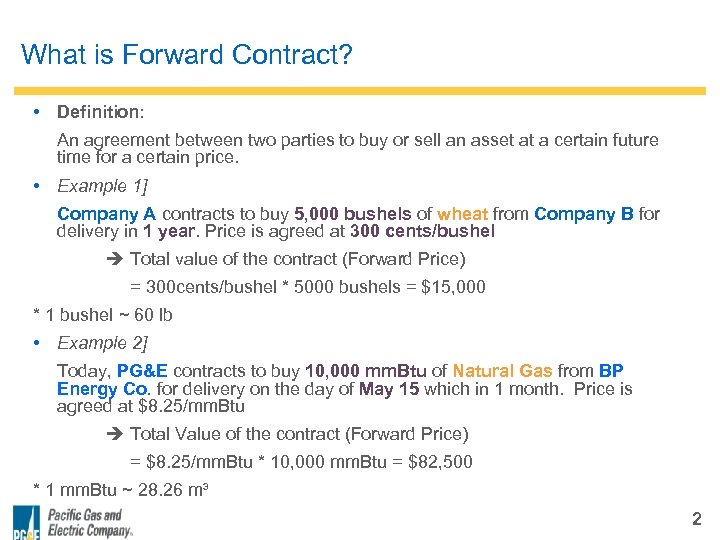720x540 pixels.
Task: Click the bold "Definition" heading
Action: (x=100, y=112)
